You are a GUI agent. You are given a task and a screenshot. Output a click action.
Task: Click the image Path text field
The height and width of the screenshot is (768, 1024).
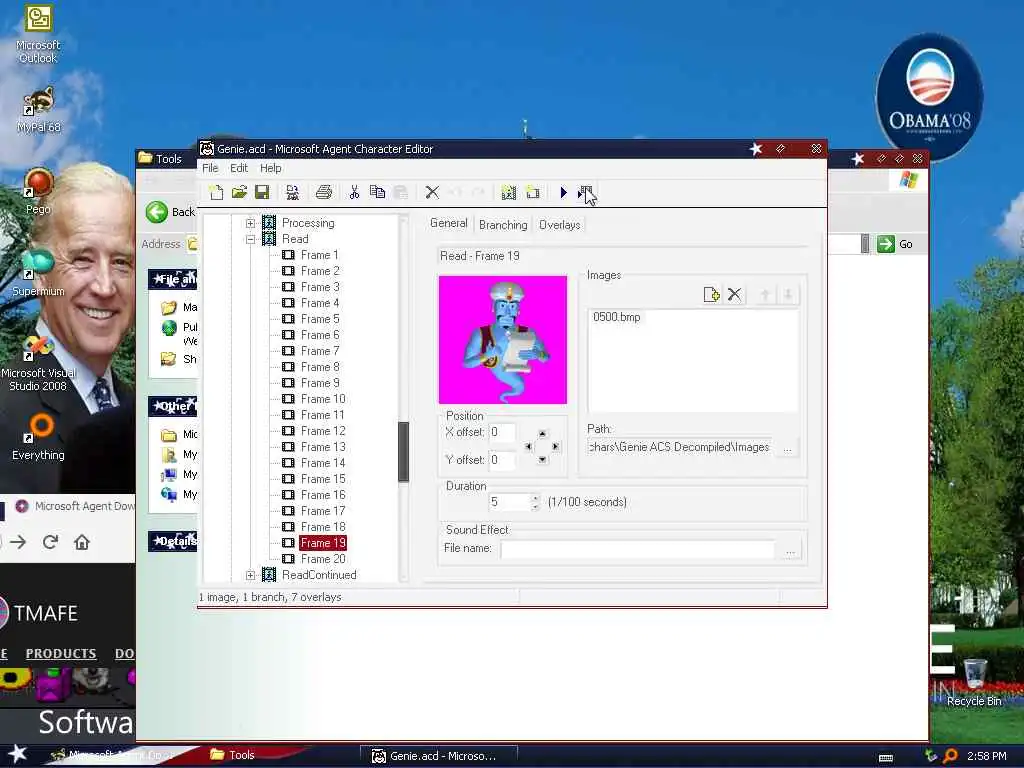click(680, 447)
